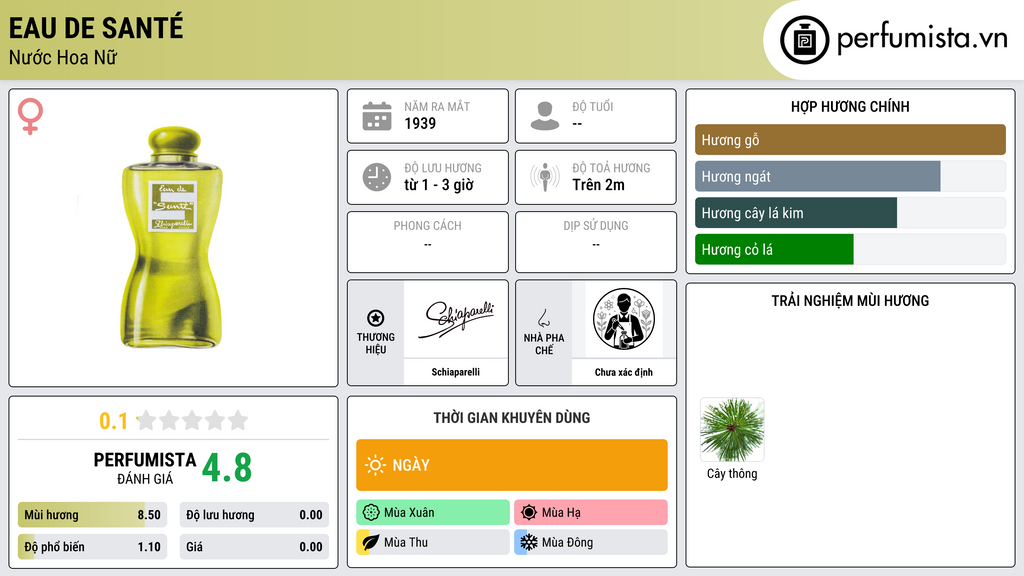Viewport: 1024px width, 576px height.
Task: Click the Hương cây lá kim accord bar
Action: 850,213
